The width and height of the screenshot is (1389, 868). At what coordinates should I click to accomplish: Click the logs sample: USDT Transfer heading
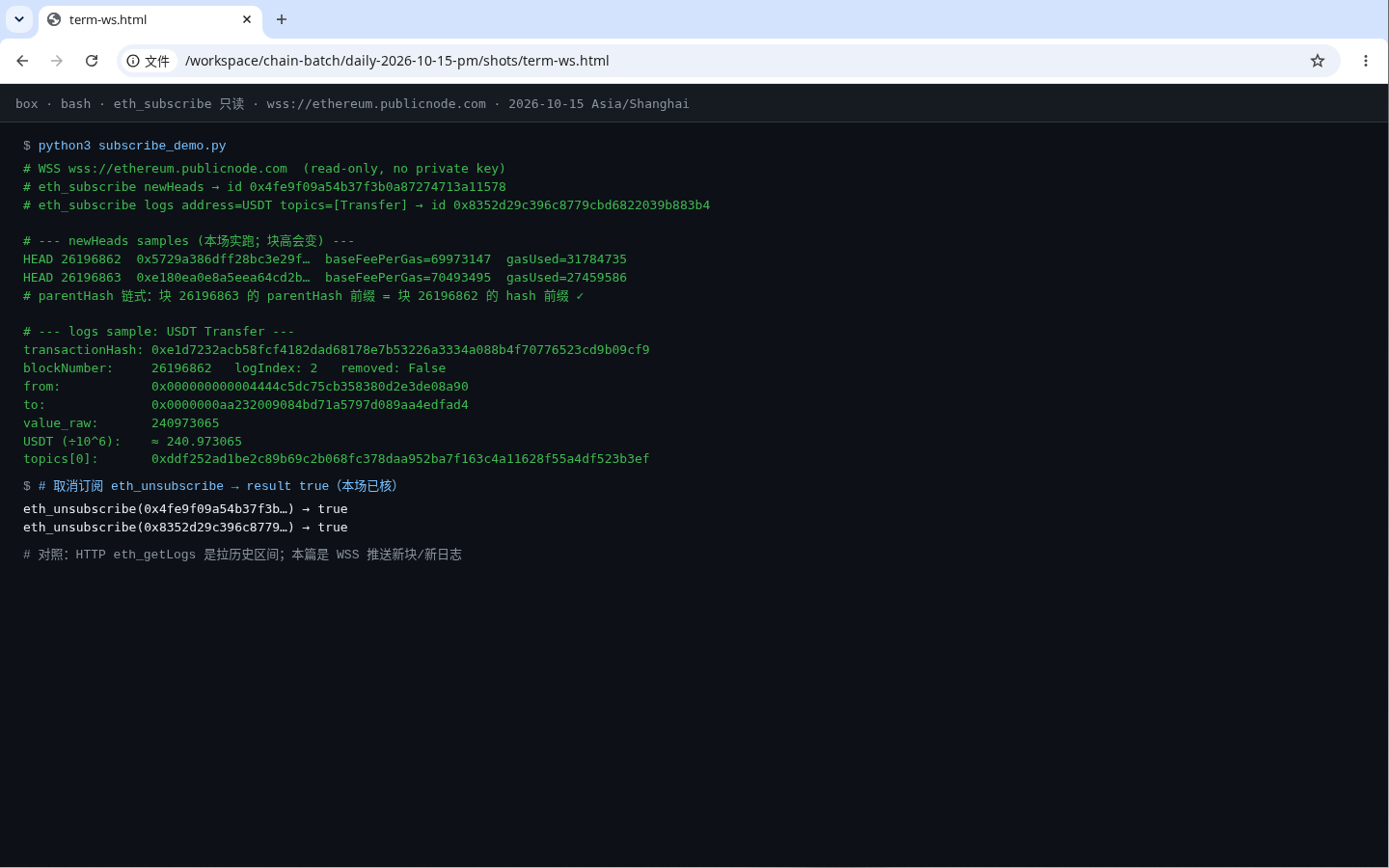pyautogui.click(x=159, y=332)
